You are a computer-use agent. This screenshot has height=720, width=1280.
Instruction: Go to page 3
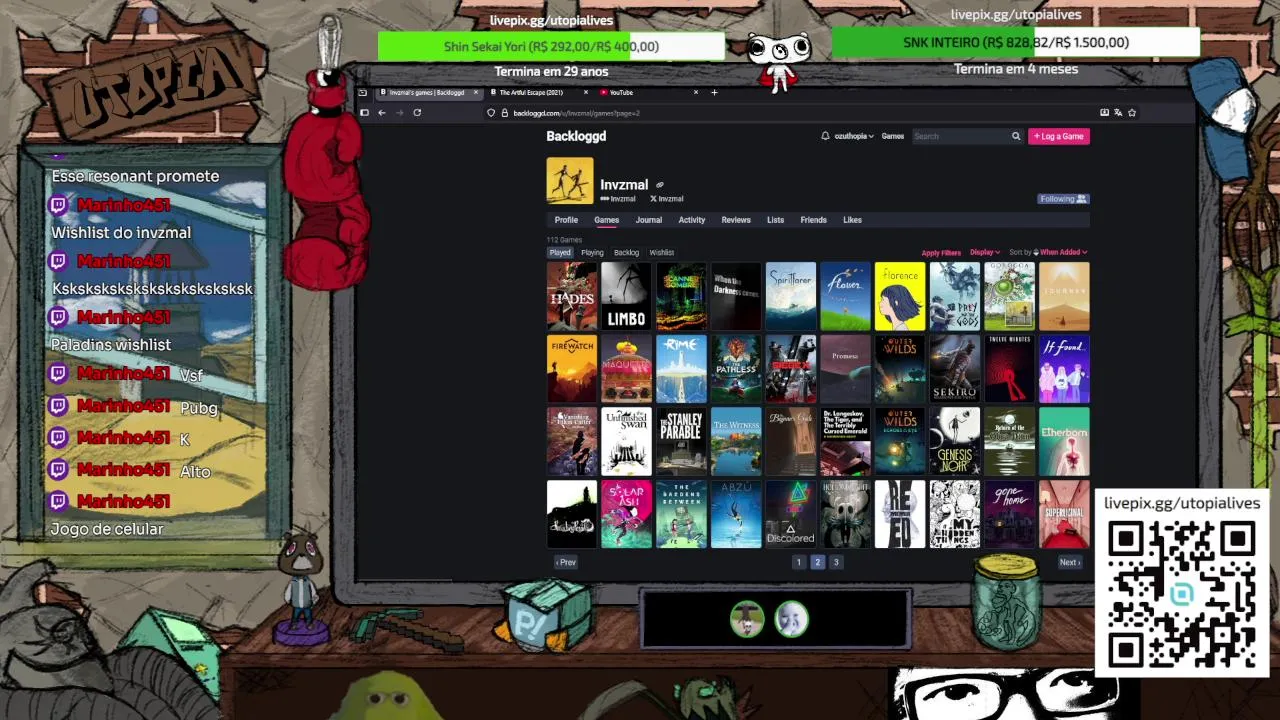coord(836,562)
